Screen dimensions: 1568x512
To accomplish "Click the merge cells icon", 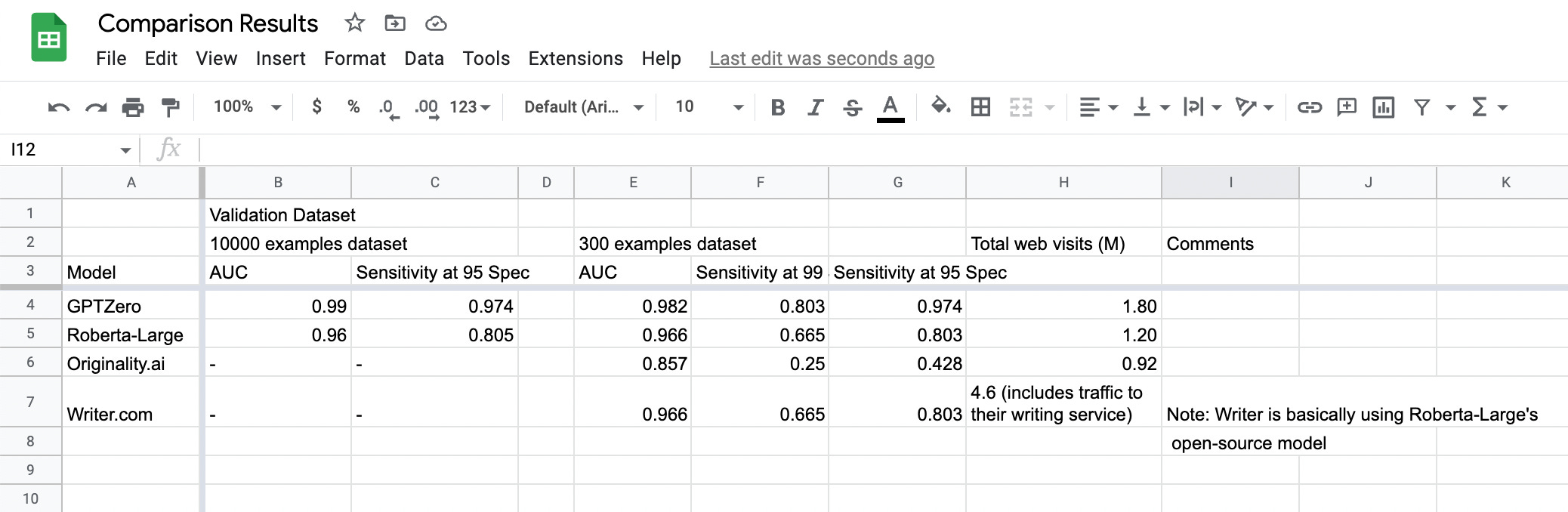I will pyautogui.click(x=1021, y=107).
